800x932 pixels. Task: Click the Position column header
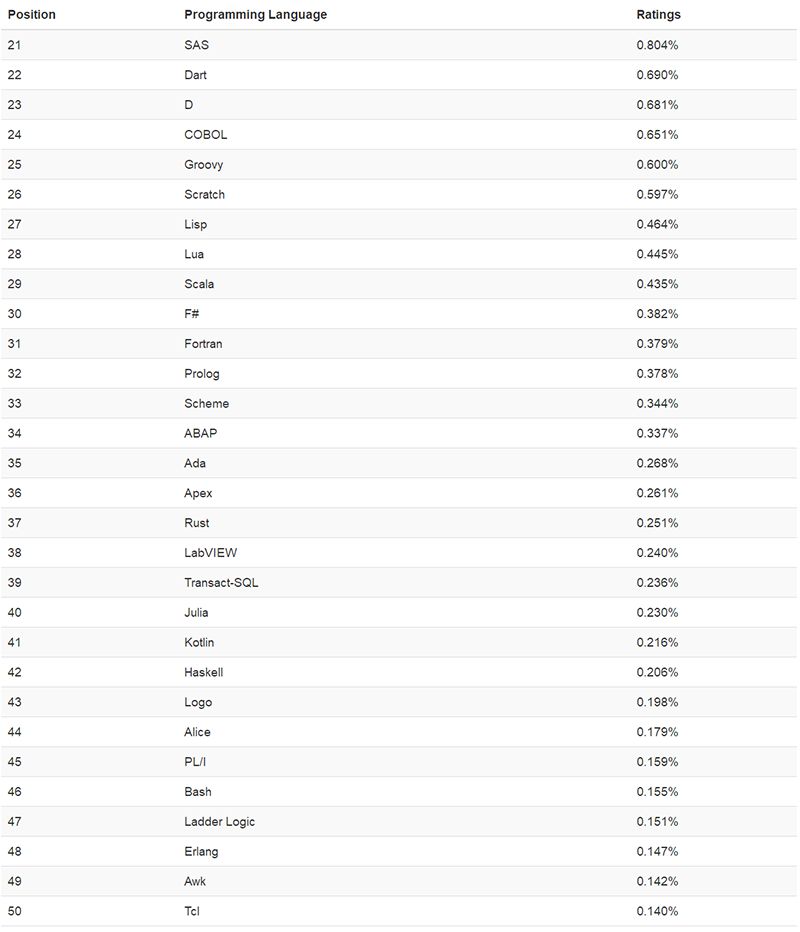32,15
